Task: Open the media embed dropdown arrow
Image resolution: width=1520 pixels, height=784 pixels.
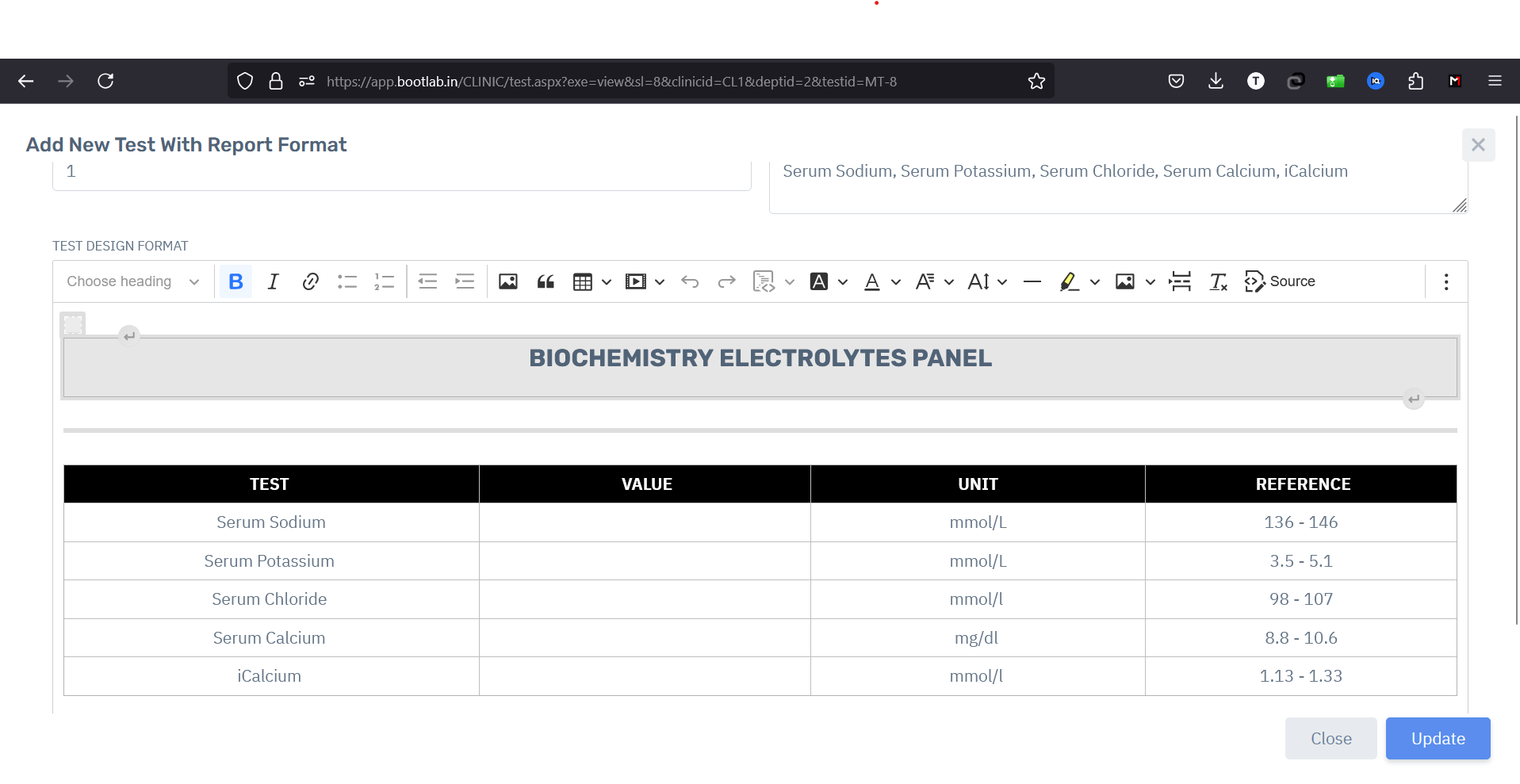Action: click(x=659, y=281)
